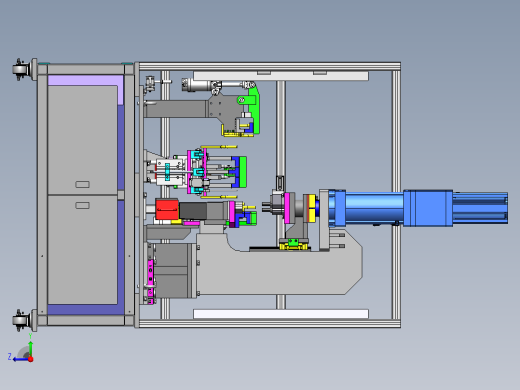
Task: Click the dark grey motor beside red block
Action: tap(193, 211)
